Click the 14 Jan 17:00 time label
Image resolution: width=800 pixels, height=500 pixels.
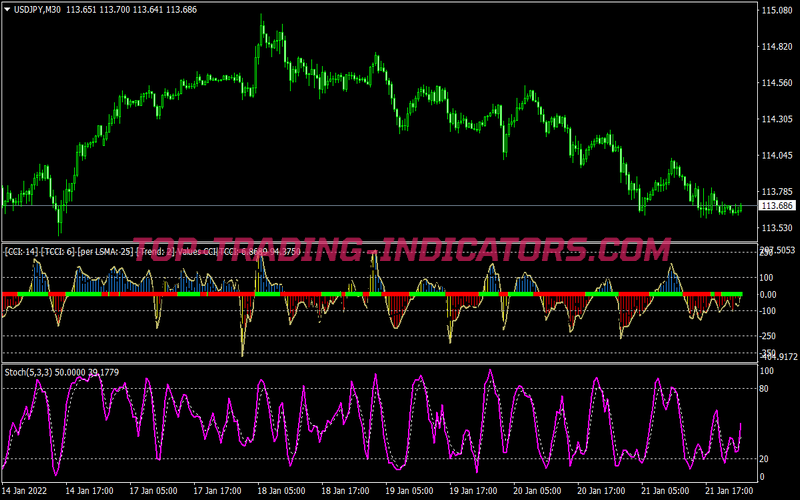89,491
